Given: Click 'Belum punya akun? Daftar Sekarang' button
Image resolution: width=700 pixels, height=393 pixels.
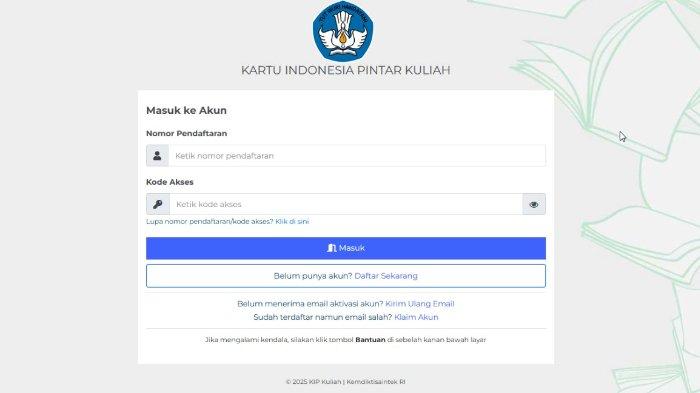Looking at the screenshot, I should (x=346, y=276).
